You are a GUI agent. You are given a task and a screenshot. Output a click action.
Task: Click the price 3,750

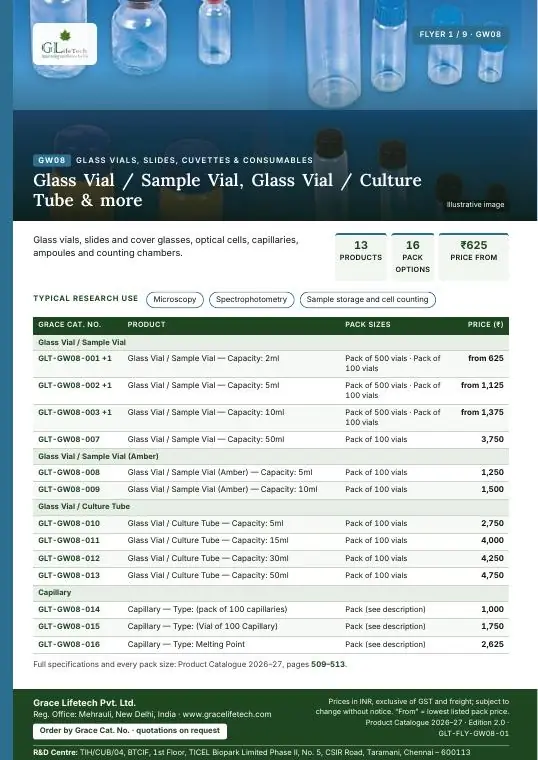click(492, 440)
